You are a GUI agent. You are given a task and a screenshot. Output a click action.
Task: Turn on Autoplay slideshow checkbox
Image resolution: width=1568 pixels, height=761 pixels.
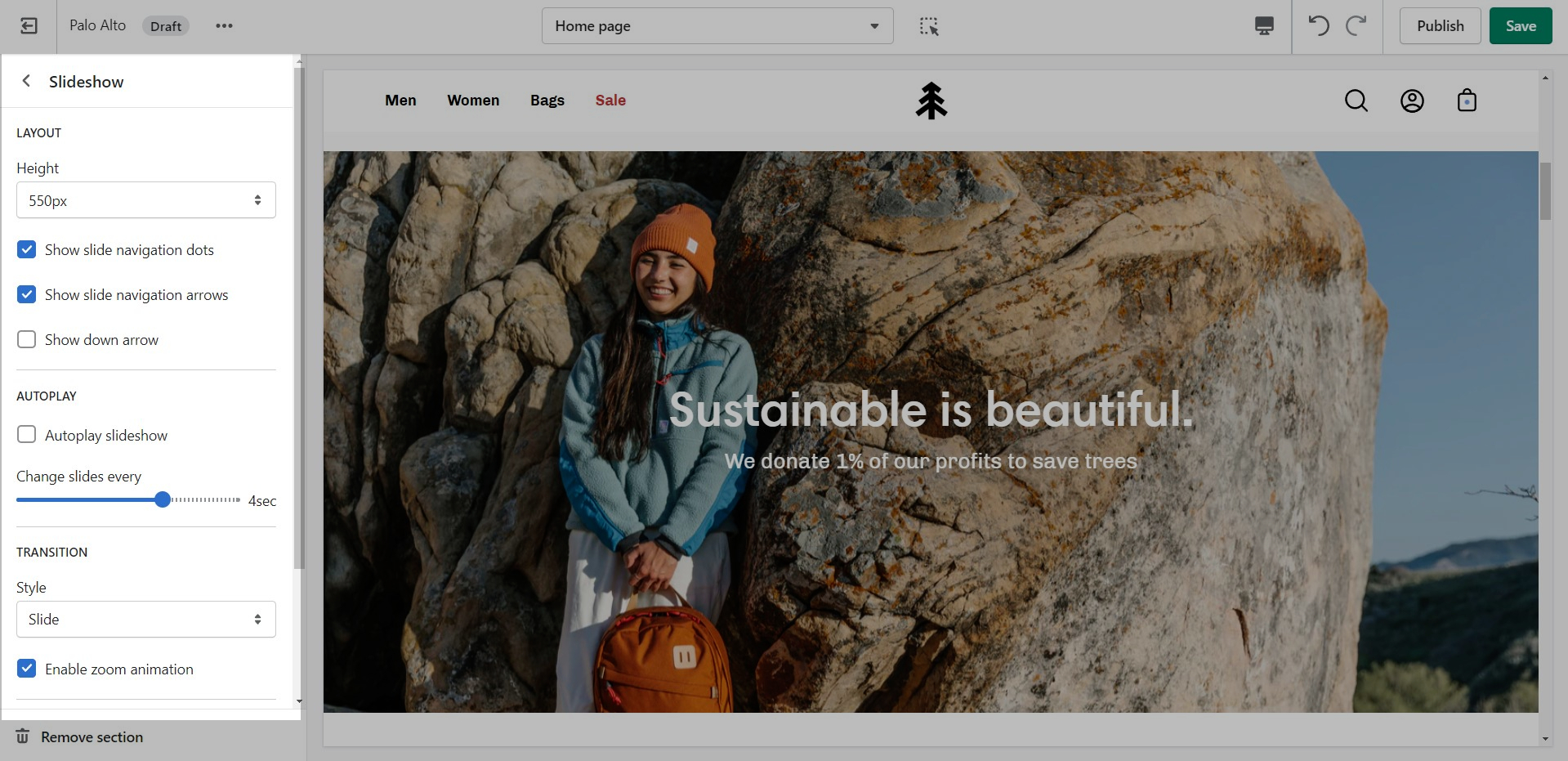click(x=27, y=435)
